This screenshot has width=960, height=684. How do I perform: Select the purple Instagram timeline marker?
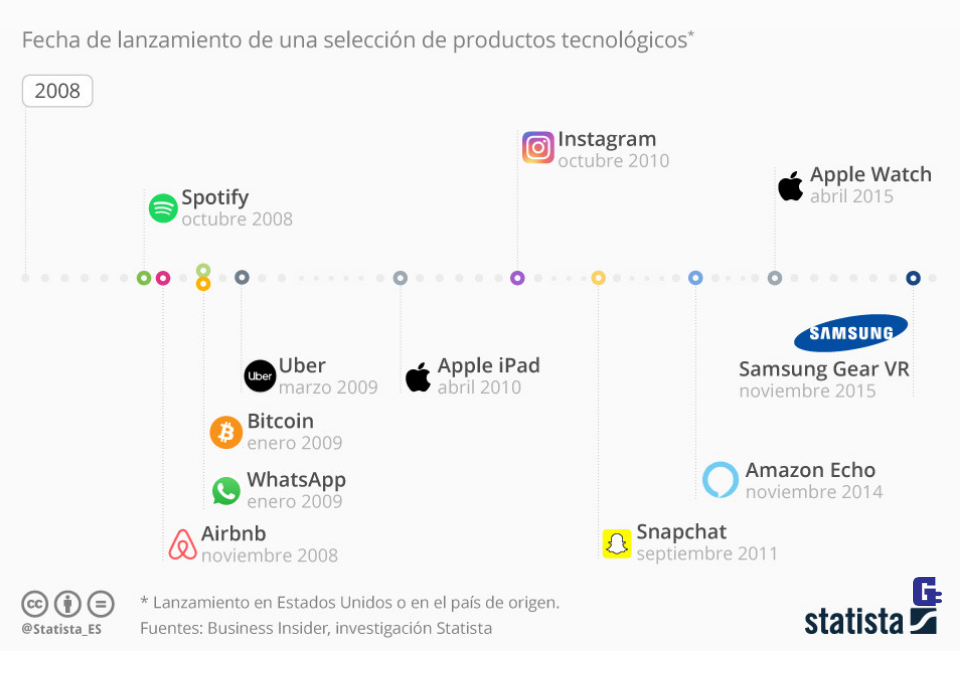pyautogui.click(x=517, y=278)
